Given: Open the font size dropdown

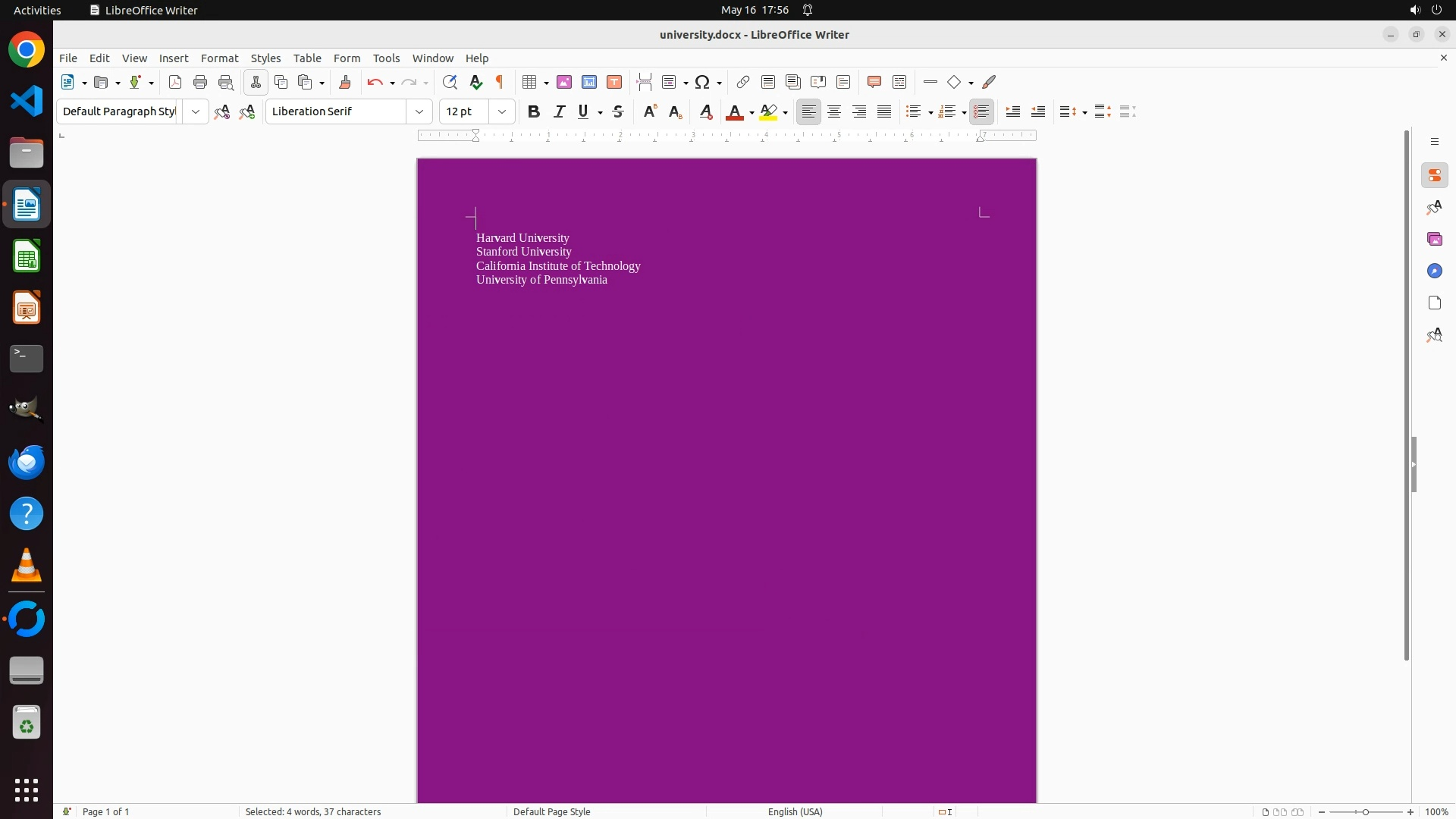Looking at the screenshot, I should click(502, 111).
